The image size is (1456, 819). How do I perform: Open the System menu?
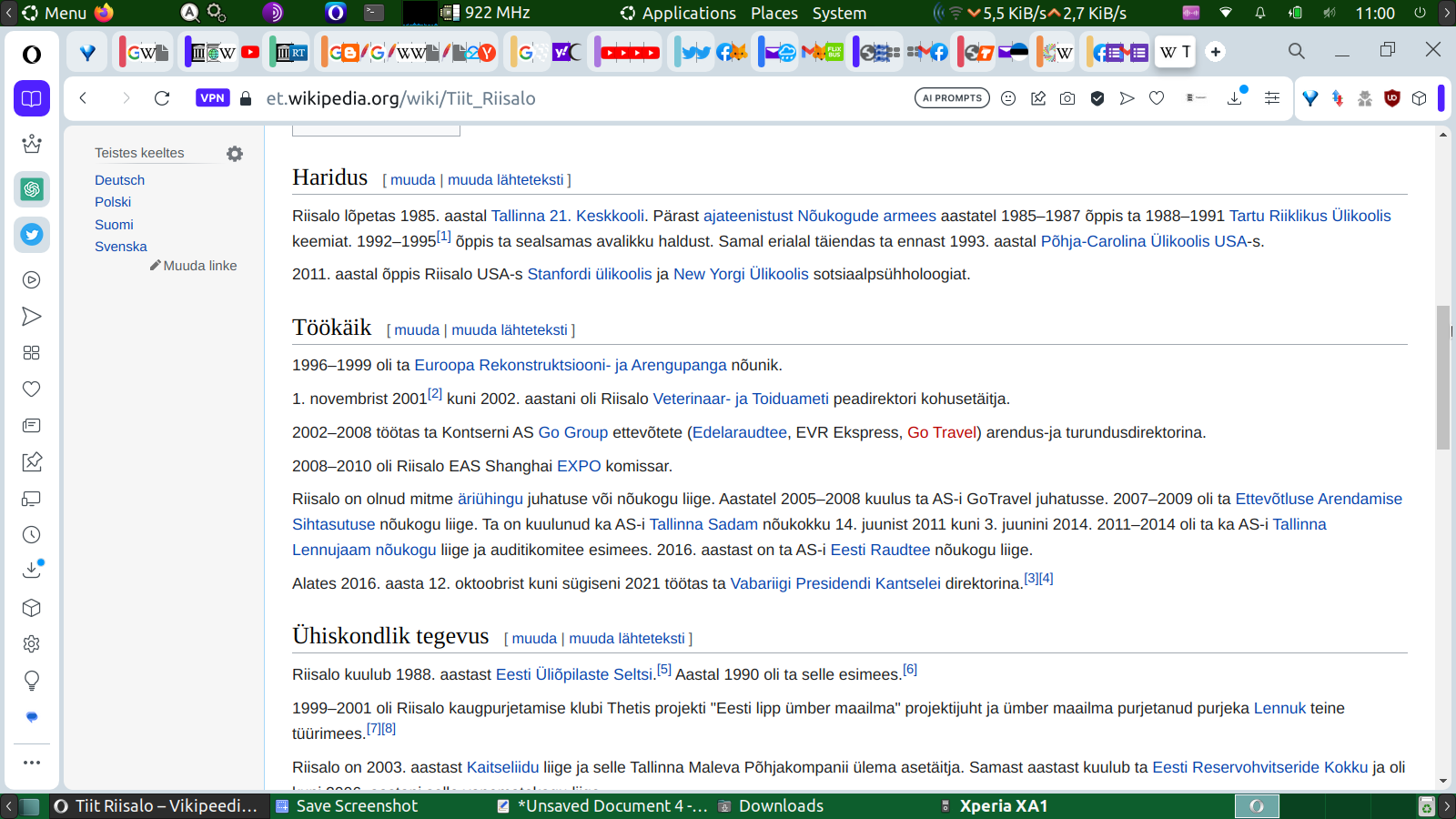[839, 13]
